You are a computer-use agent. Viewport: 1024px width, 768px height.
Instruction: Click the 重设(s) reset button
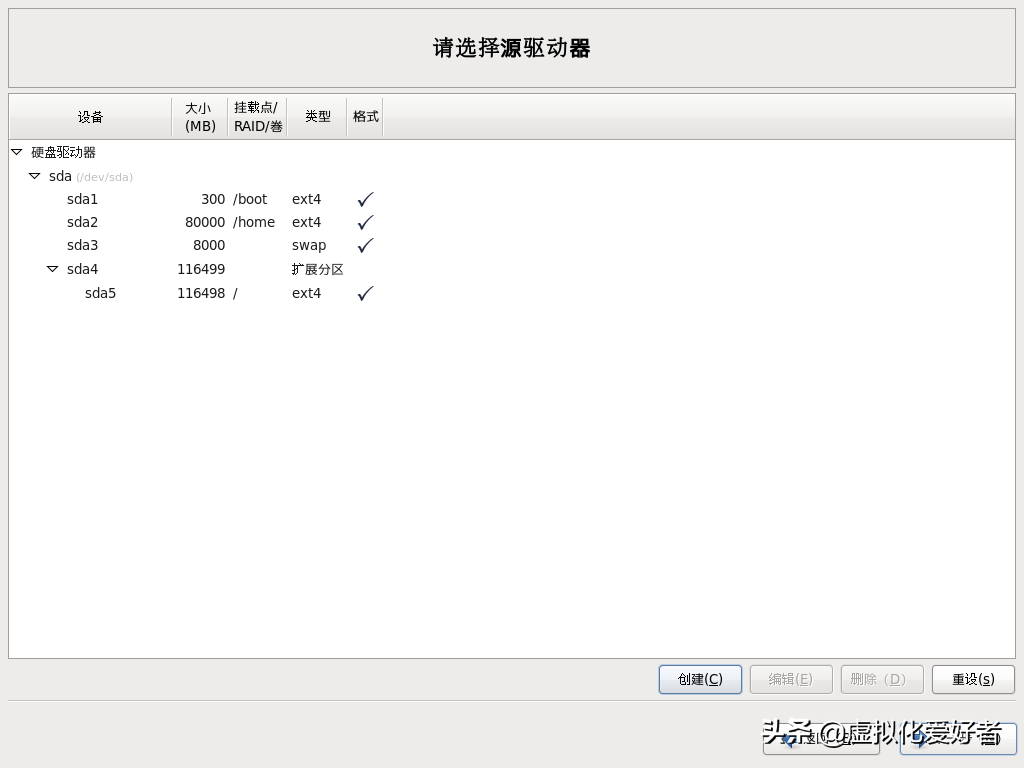point(972,679)
